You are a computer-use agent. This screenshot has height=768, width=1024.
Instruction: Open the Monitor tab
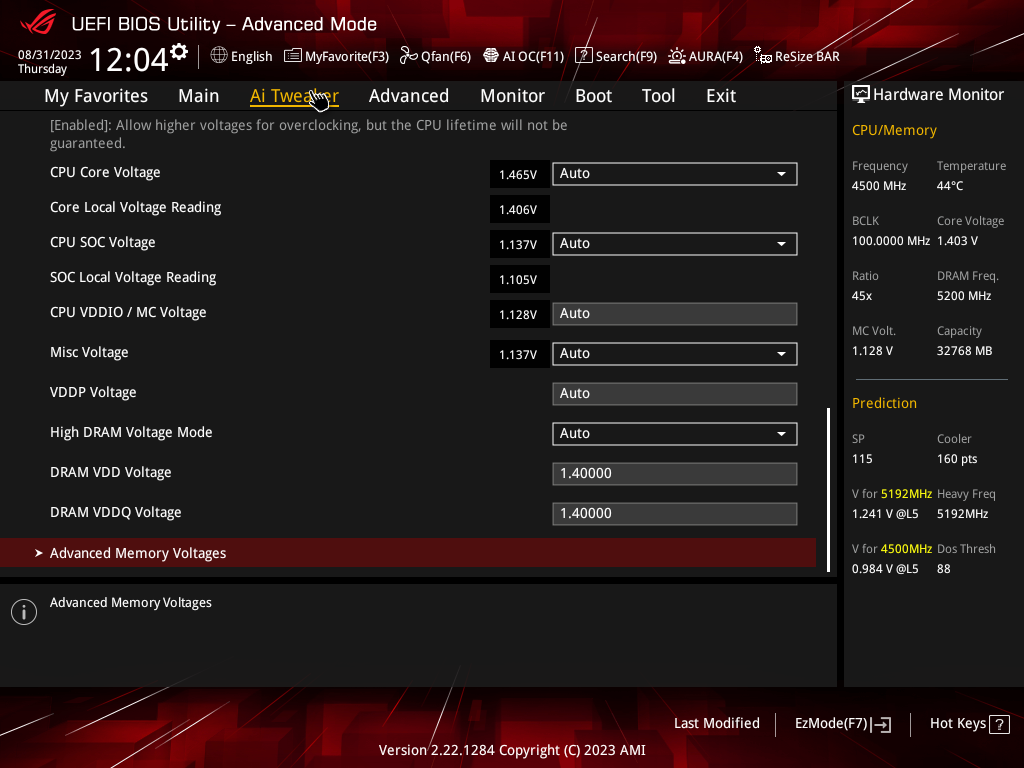(513, 95)
